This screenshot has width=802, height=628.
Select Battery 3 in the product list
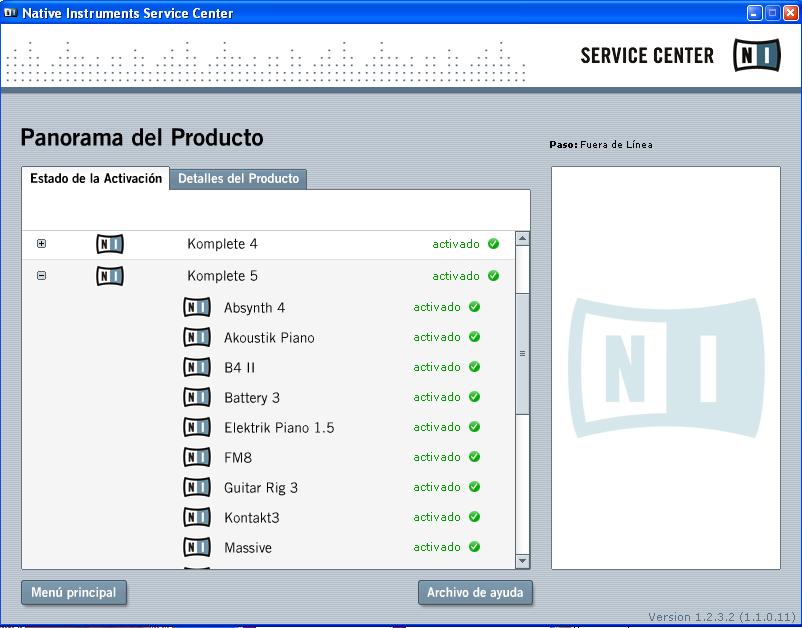click(252, 398)
